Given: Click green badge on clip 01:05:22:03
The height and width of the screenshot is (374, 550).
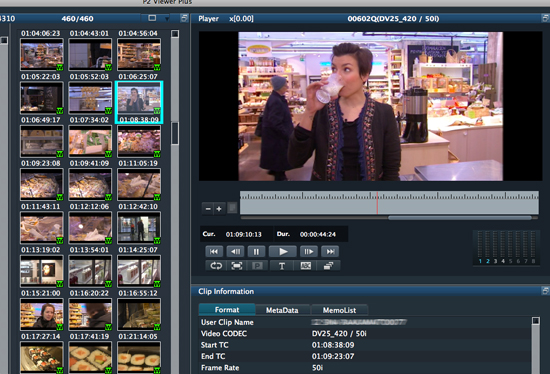Looking at the screenshot, I should (x=60, y=67).
